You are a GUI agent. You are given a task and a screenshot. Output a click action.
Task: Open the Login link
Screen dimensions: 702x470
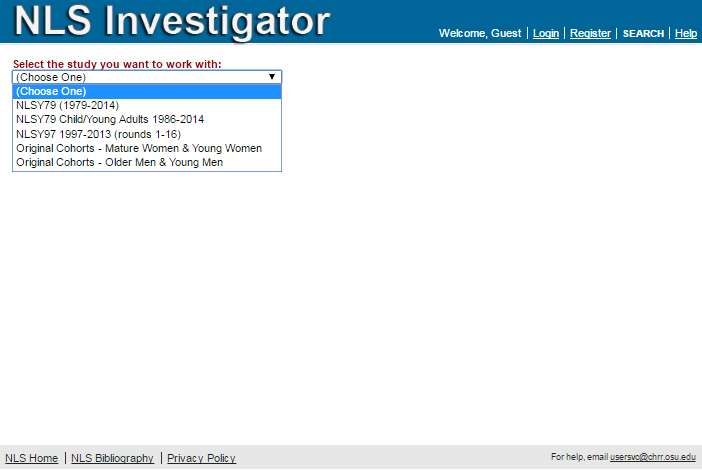click(x=546, y=33)
